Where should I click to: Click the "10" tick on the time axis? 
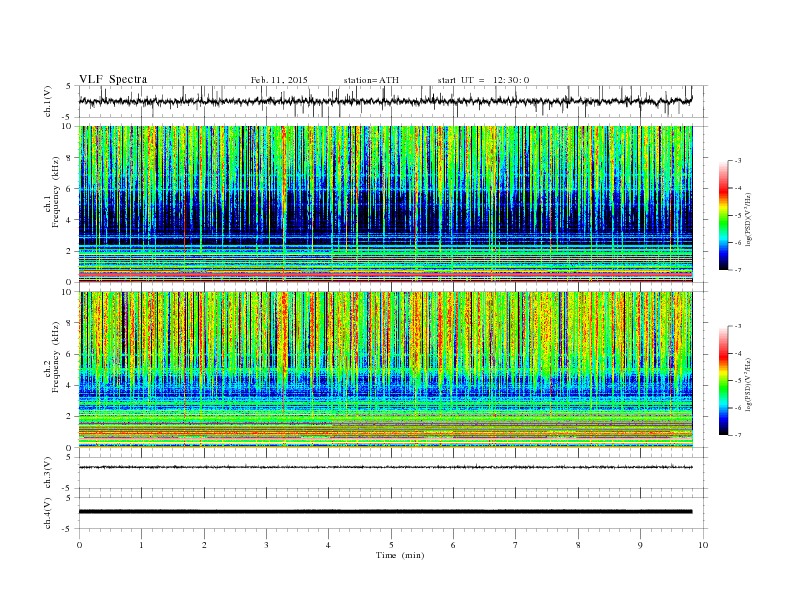(703, 545)
